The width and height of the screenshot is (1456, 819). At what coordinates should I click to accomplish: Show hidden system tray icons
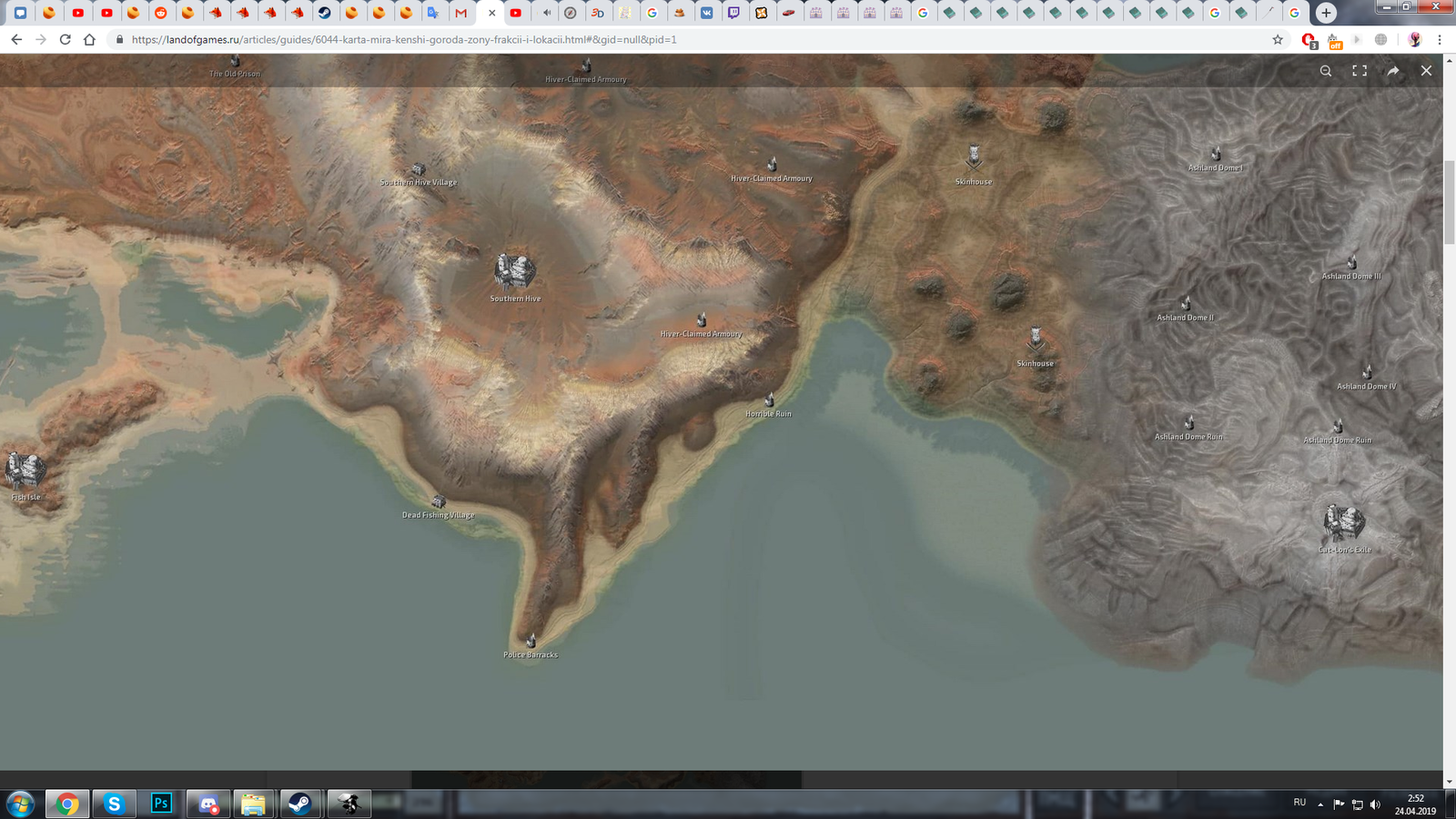(x=1320, y=804)
